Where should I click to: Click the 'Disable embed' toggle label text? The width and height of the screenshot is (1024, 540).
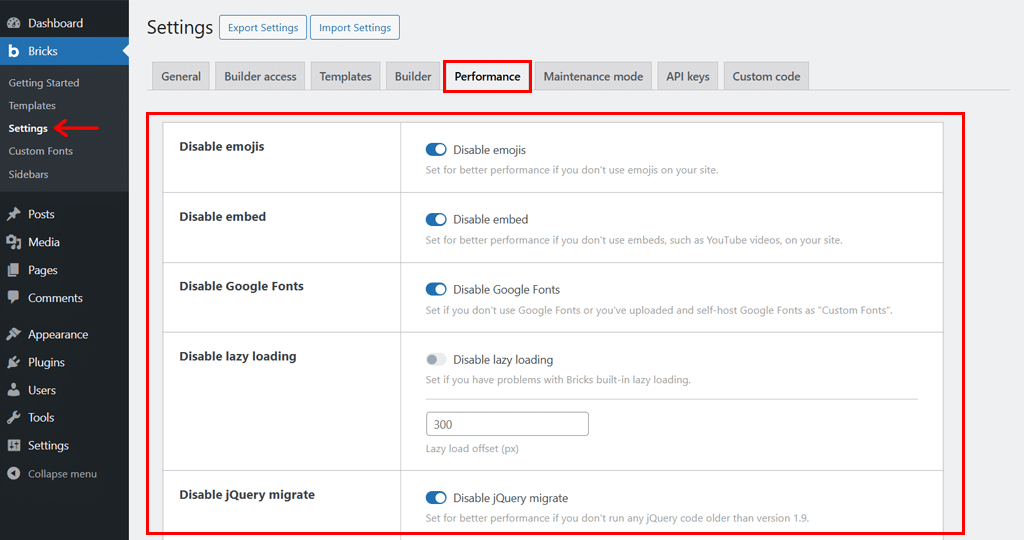tap(490, 219)
